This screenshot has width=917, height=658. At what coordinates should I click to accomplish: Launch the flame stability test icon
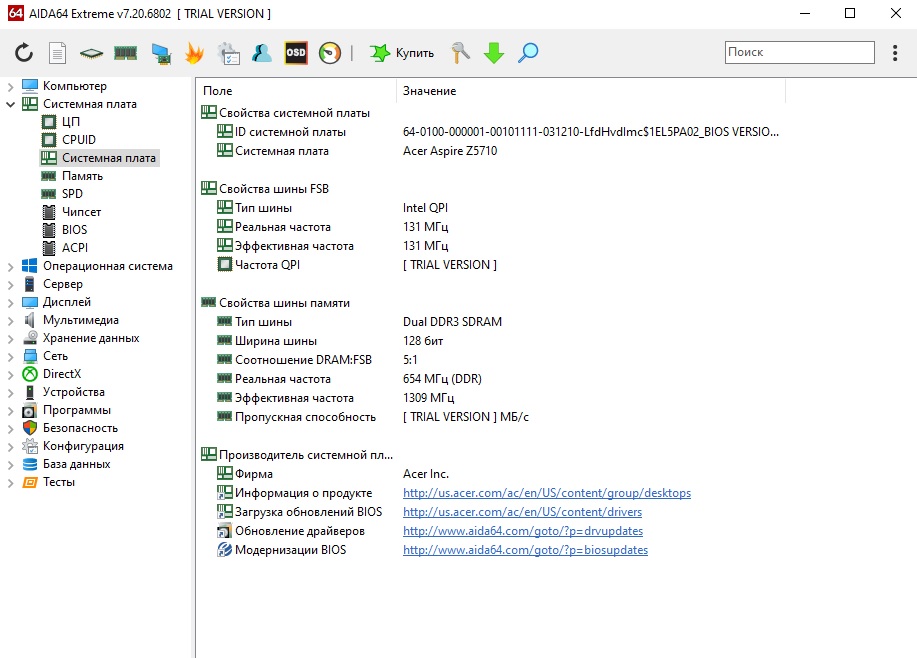tap(194, 53)
